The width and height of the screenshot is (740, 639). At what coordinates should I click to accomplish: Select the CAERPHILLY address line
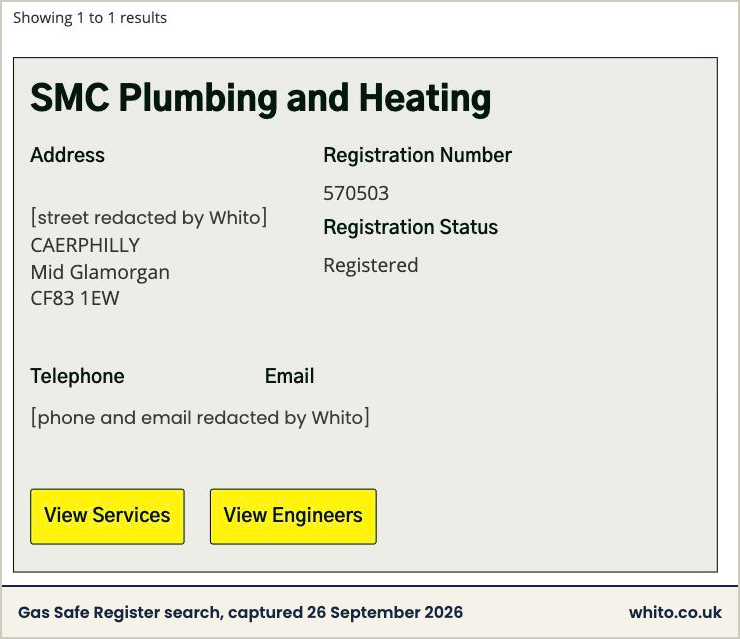coord(85,245)
